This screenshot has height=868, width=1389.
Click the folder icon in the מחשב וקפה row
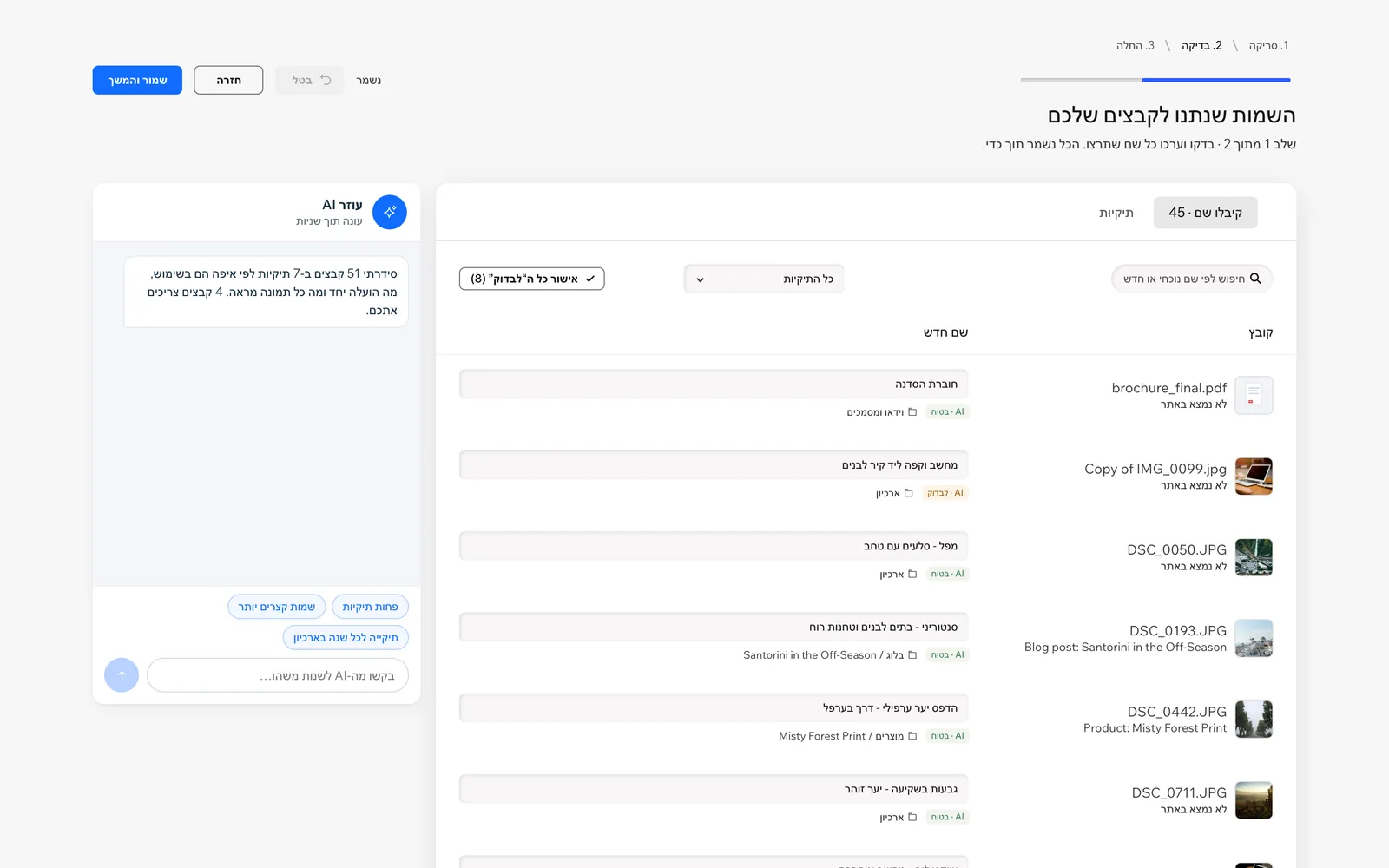pos(909,493)
